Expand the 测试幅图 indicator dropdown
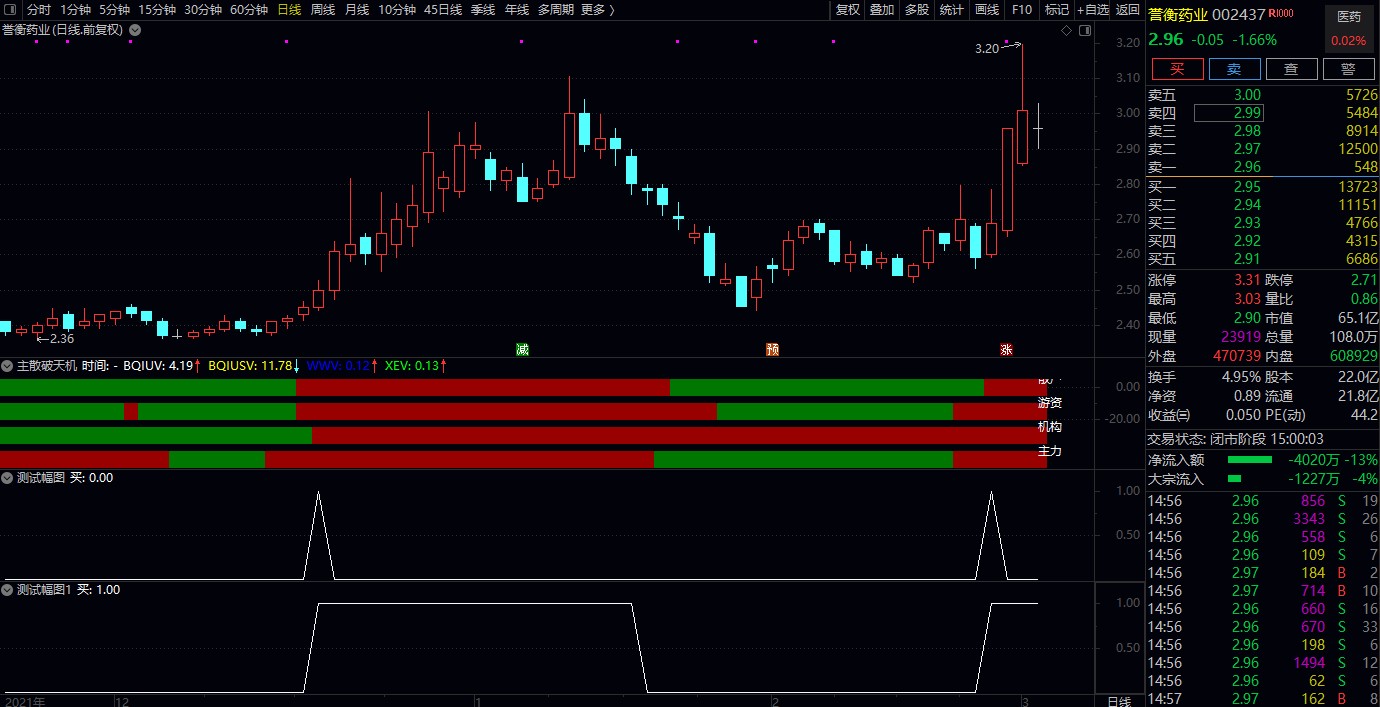Screen dimensions: 1380x707 (x=8, y=478)
